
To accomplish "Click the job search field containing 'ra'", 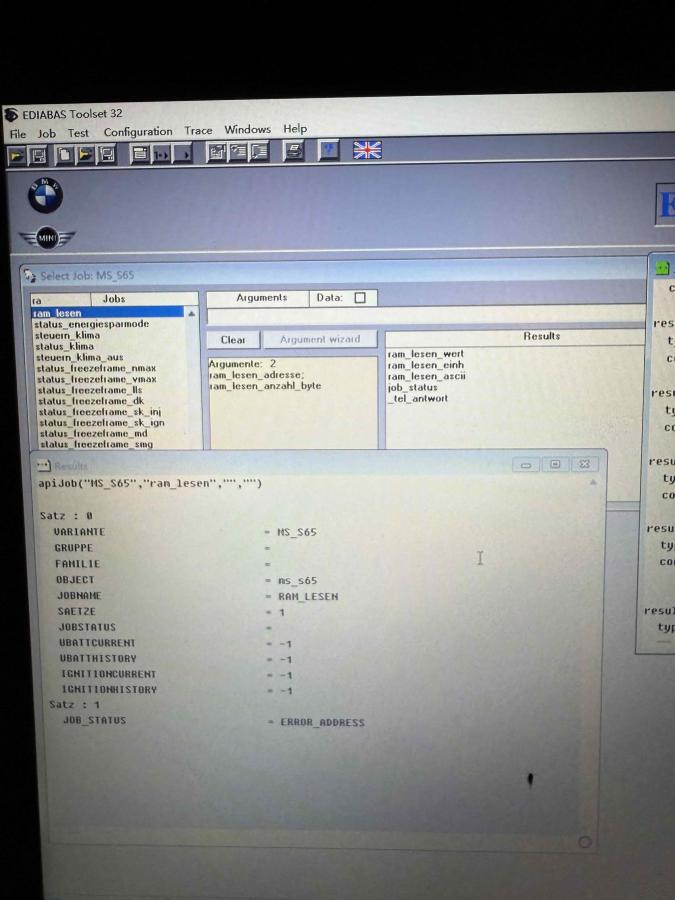I will 60,299.
